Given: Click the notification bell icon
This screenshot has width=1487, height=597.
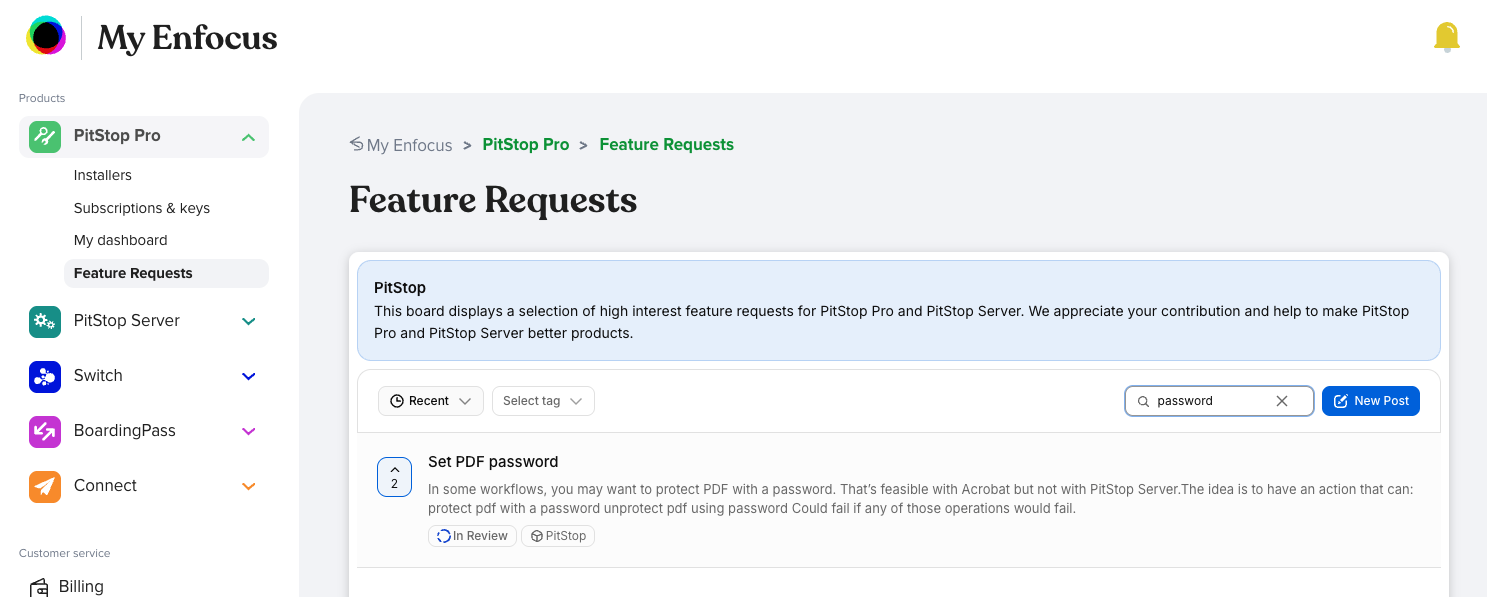Looking at the screenshot, I should point(1446,37).
